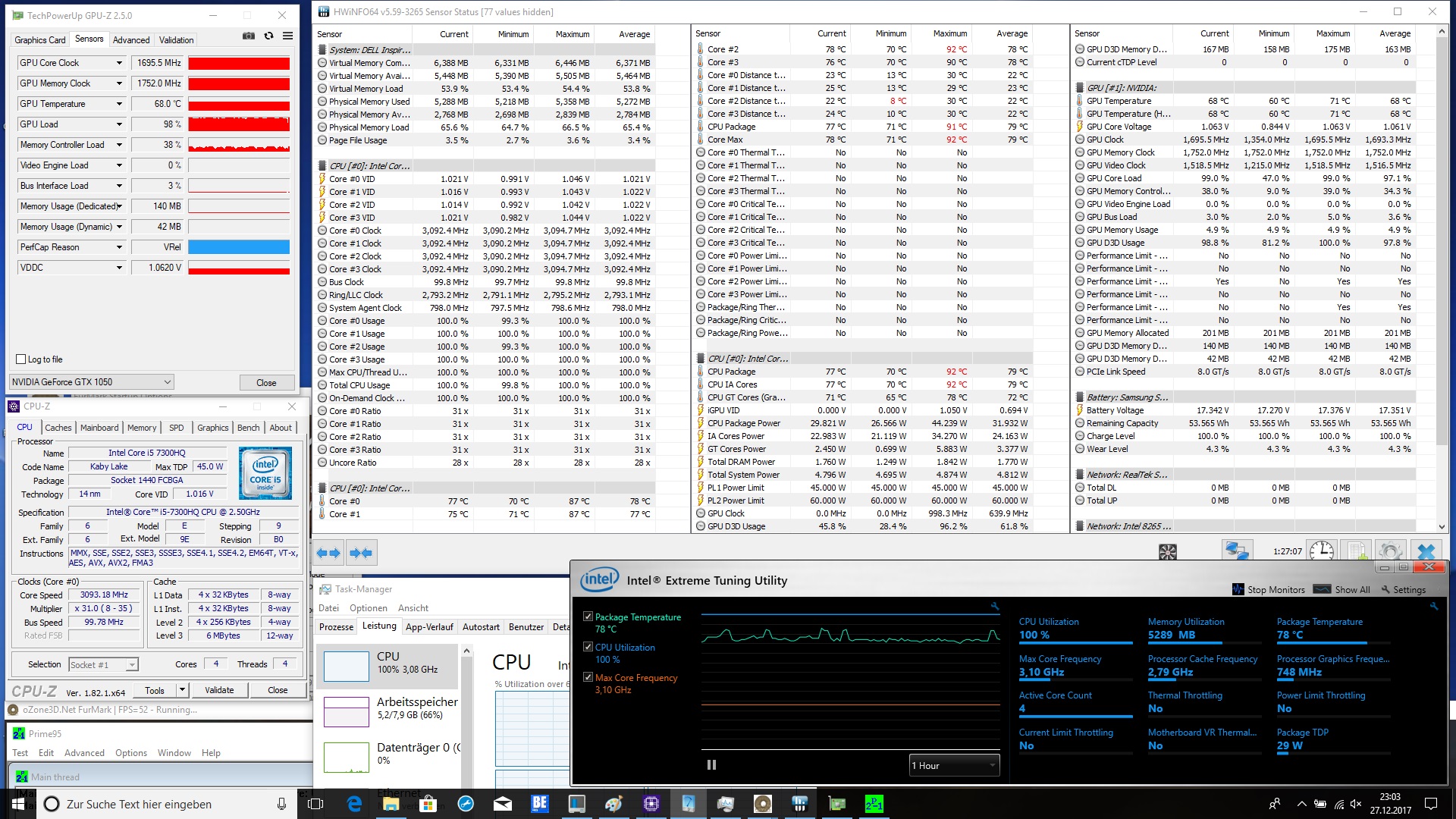1456x819 pixels.
Task: Toggle Max Core Frequency checkbox in XTU
Action: tap(588, 677)
